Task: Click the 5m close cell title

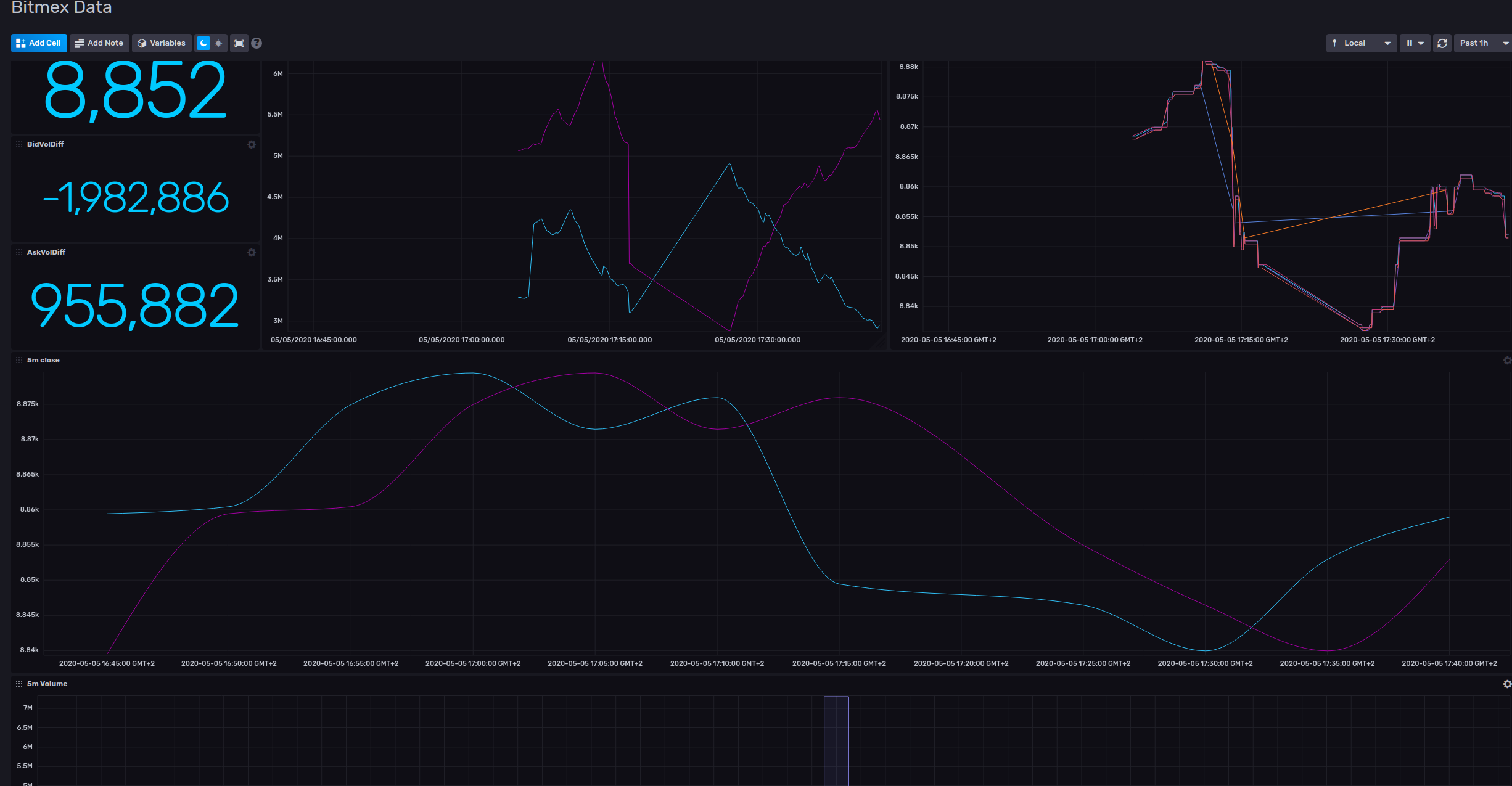Action: click(x=43, y=360)
